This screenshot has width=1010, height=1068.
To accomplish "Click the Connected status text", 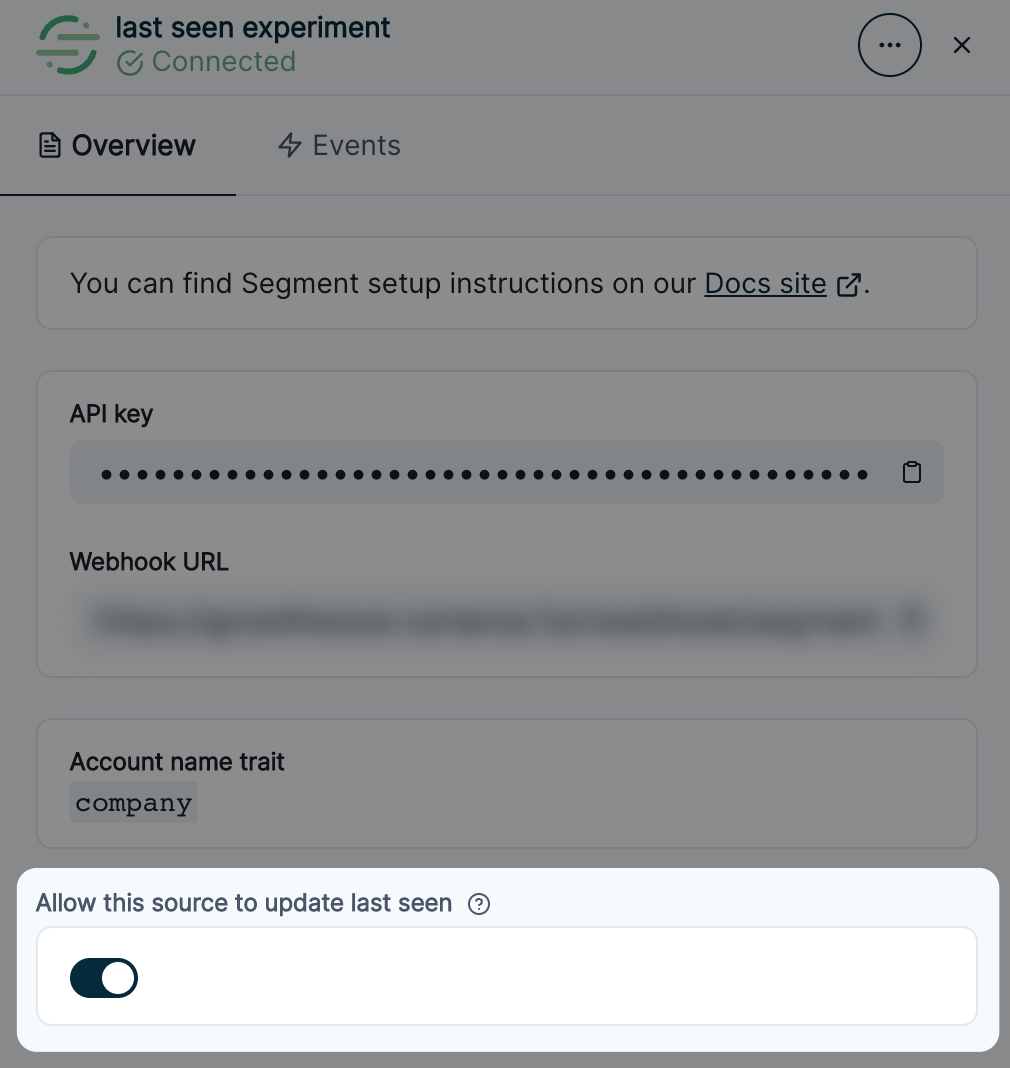I will [x=223, y=62].
